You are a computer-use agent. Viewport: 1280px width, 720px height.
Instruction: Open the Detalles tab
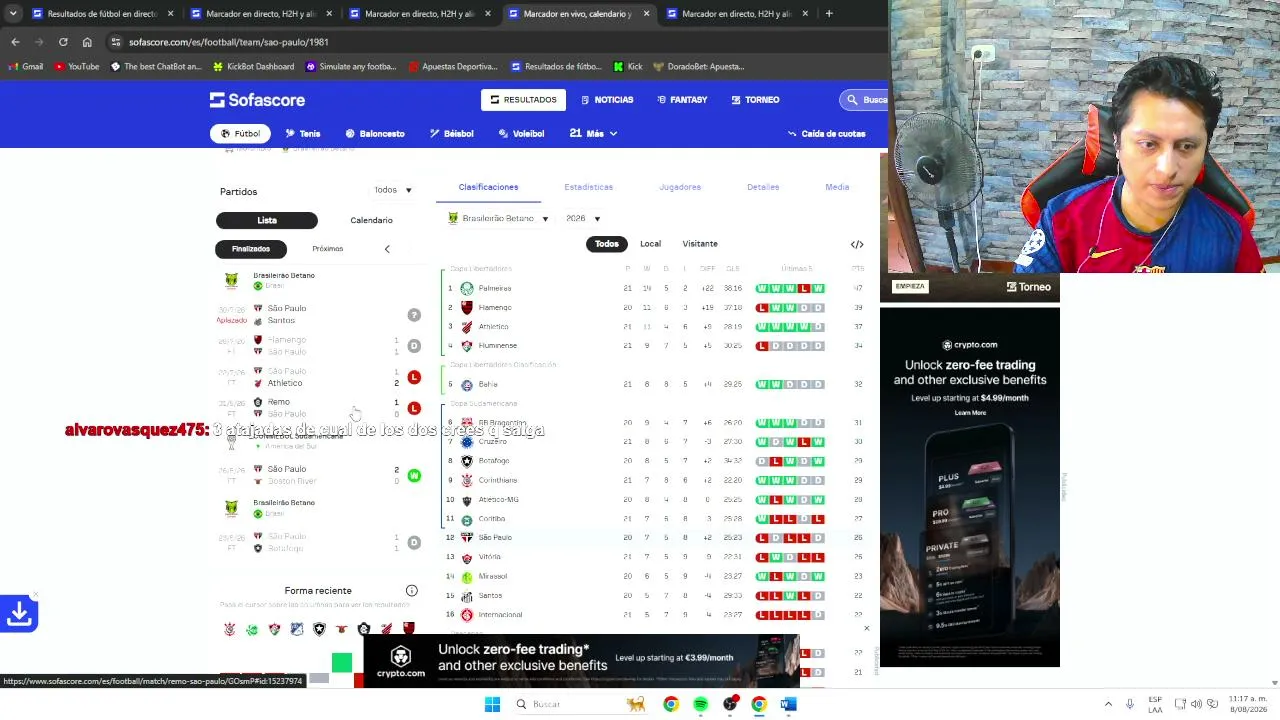click(763, 187)
